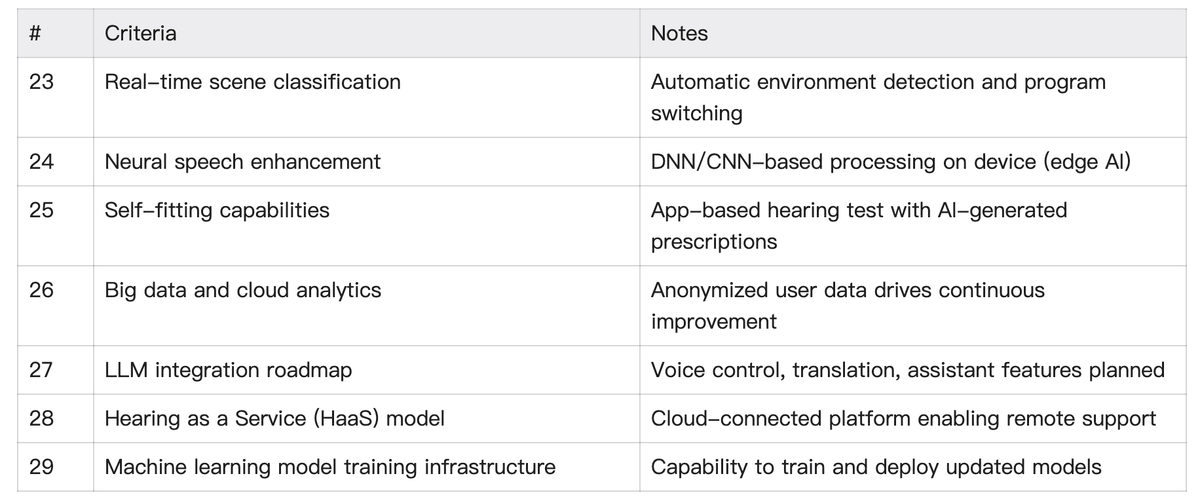Select row number 23
This screenshot has width=1200, height=504.
click(x=42, y=82)
